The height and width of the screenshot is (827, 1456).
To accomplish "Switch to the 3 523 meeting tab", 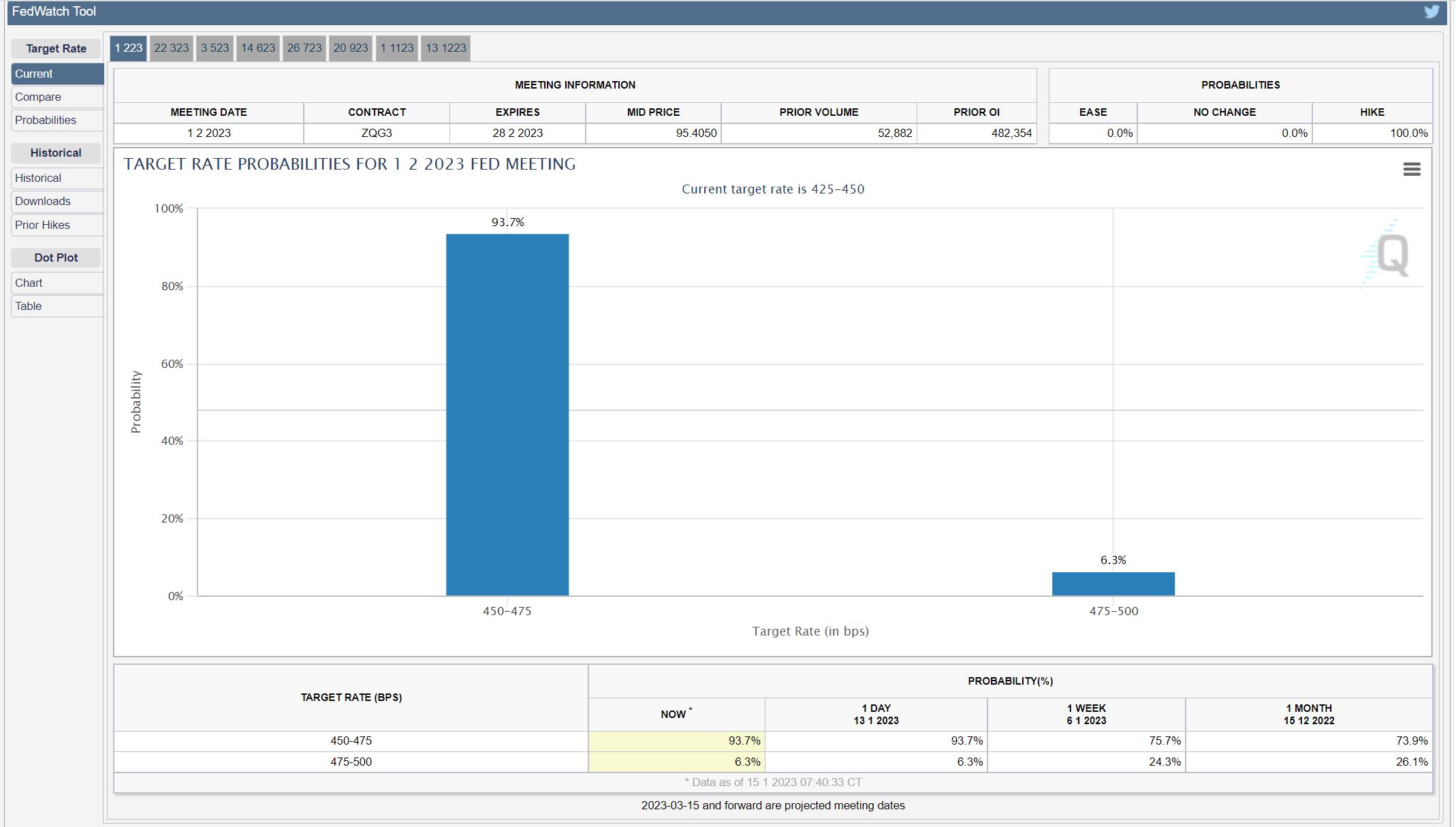I will click(x=215, y=48).
